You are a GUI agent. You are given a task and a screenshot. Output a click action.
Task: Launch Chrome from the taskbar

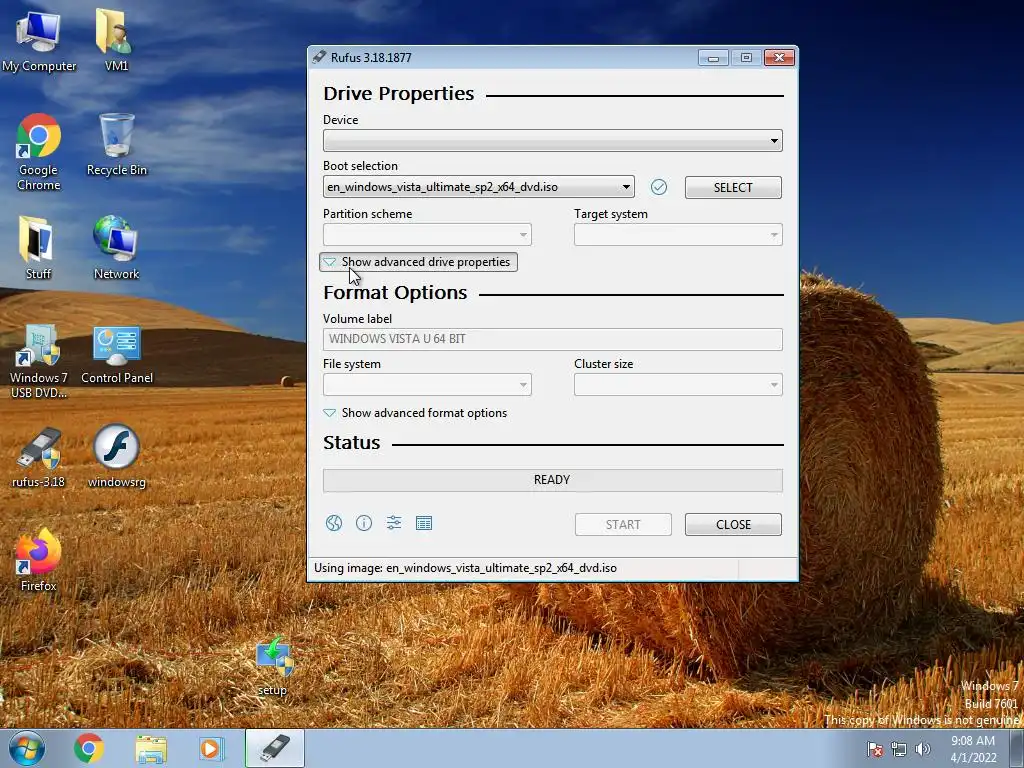point(89,748)
